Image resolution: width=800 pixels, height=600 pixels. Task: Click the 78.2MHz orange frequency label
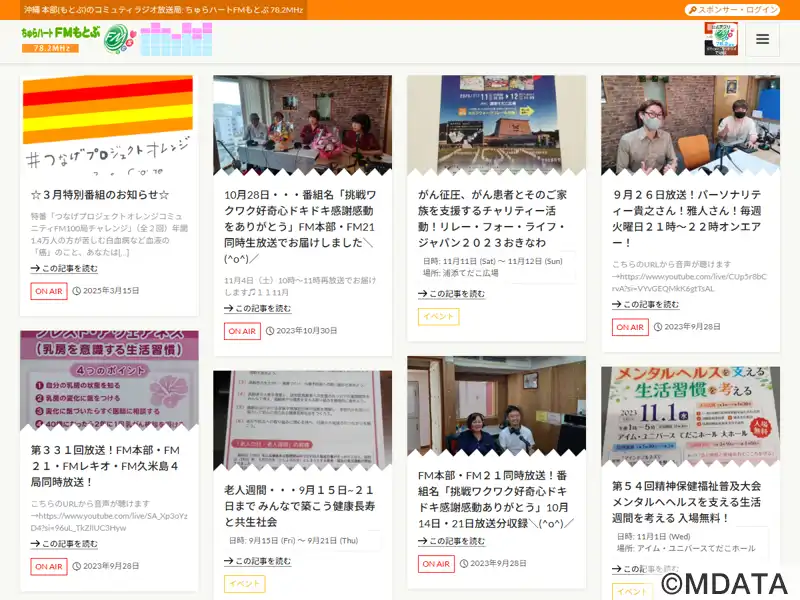click(x=51, y=48)
